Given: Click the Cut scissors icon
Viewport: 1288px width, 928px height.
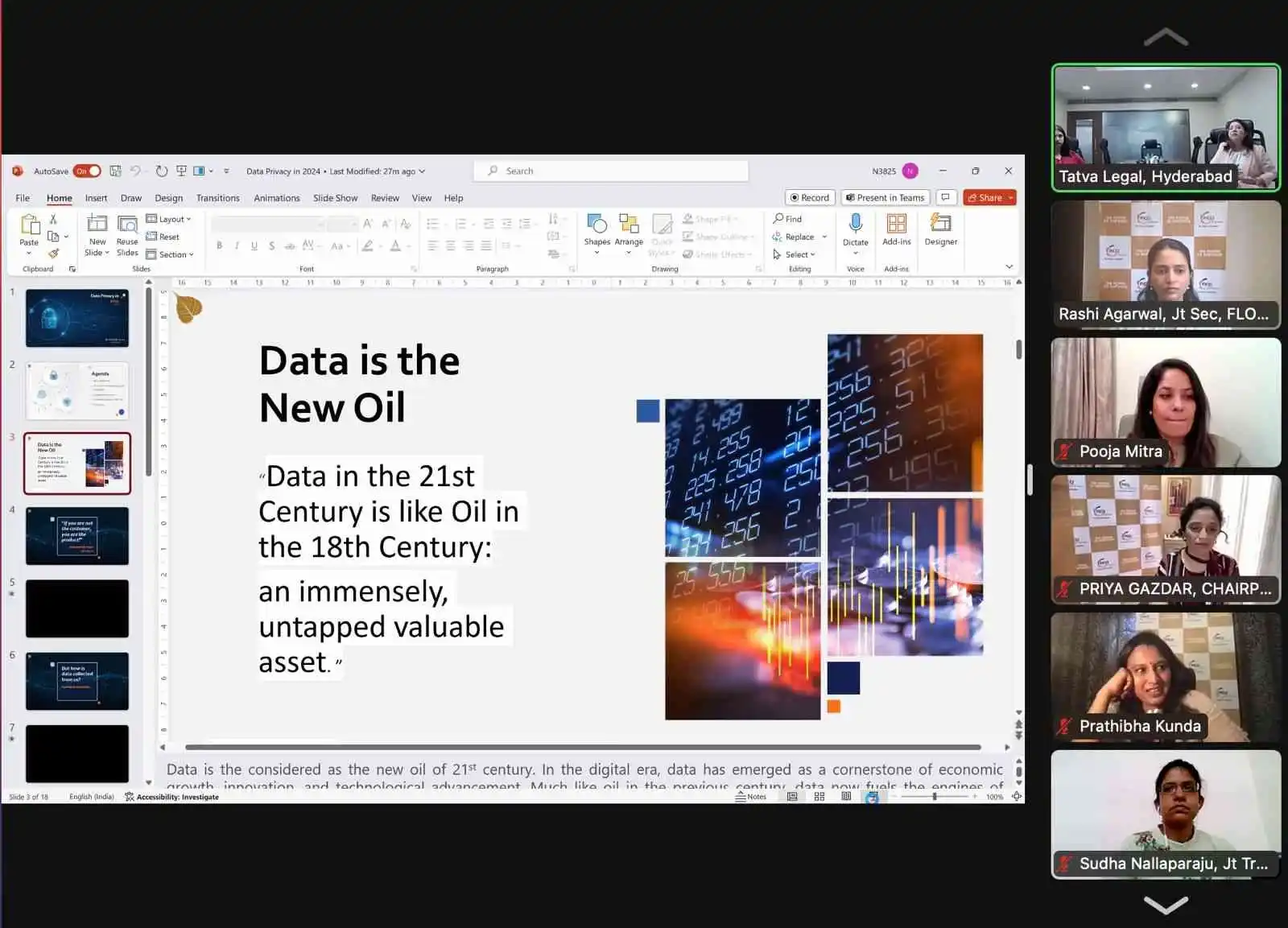Looking at the screenshot, I should coord(53,219).
